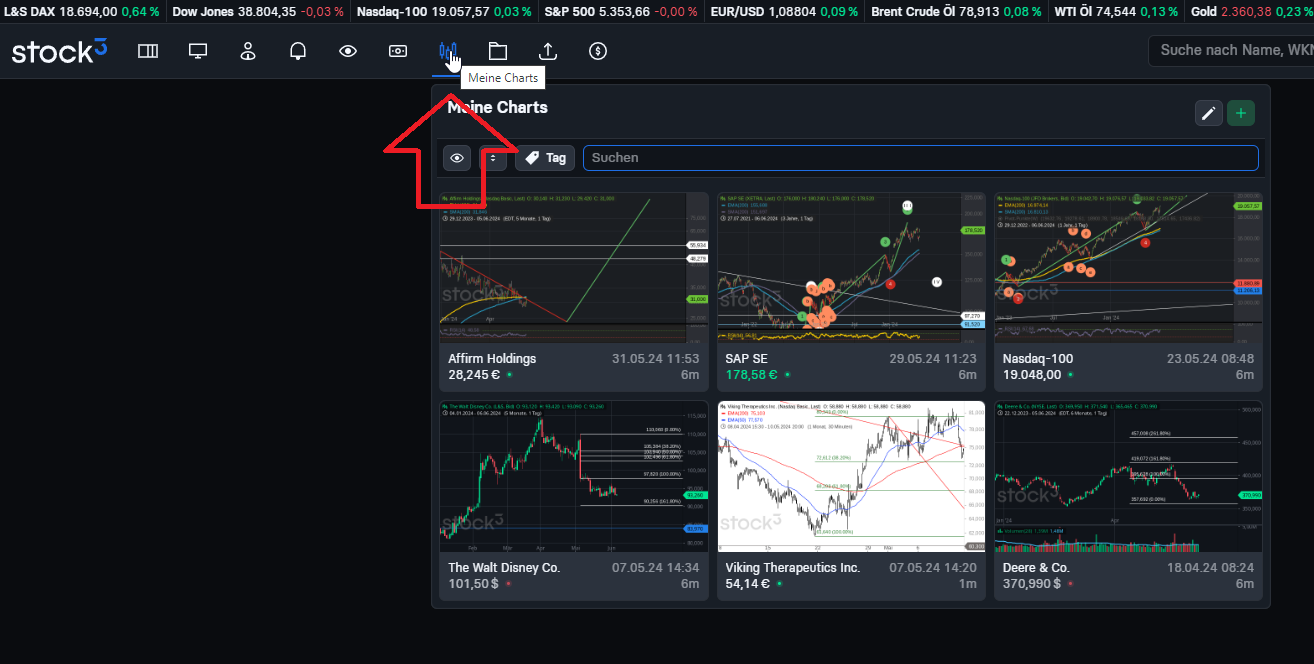The width and height of the screenshot is (1314, 664).
Task: Click the Dow Jones ticker entry
Action: (x=258, y=11)
